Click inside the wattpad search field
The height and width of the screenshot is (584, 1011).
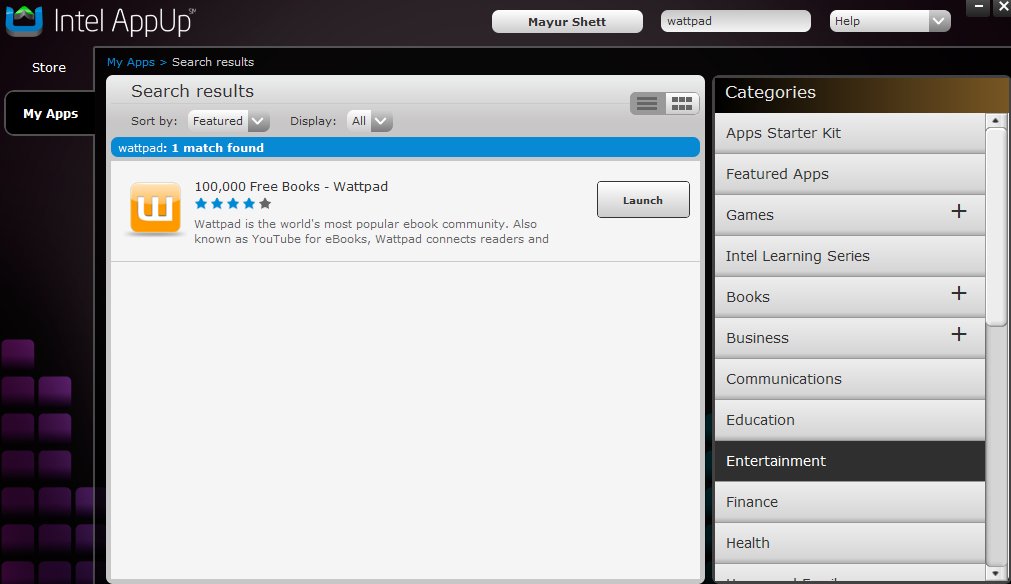click(x=735, y=20)
